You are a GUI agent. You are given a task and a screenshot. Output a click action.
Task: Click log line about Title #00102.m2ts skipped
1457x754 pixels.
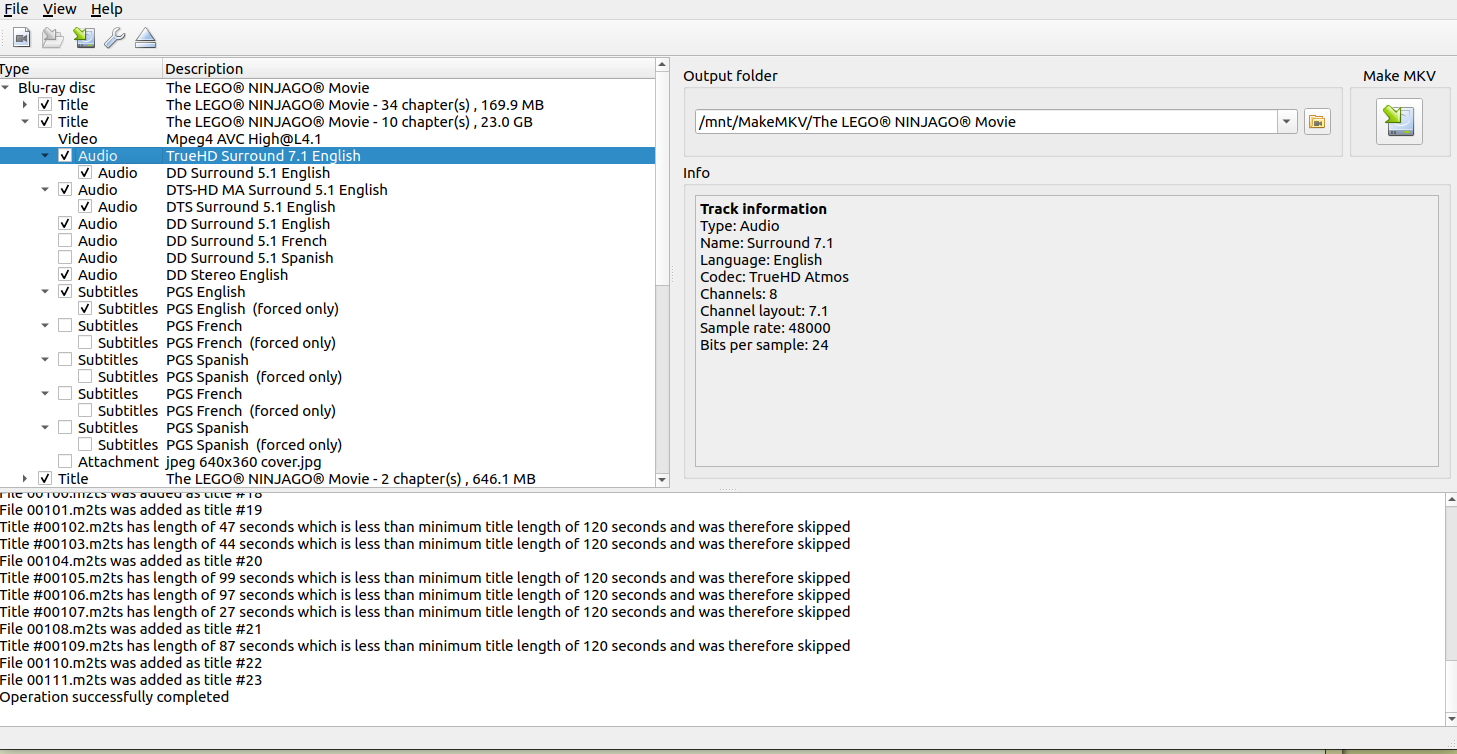pos(425,527)
